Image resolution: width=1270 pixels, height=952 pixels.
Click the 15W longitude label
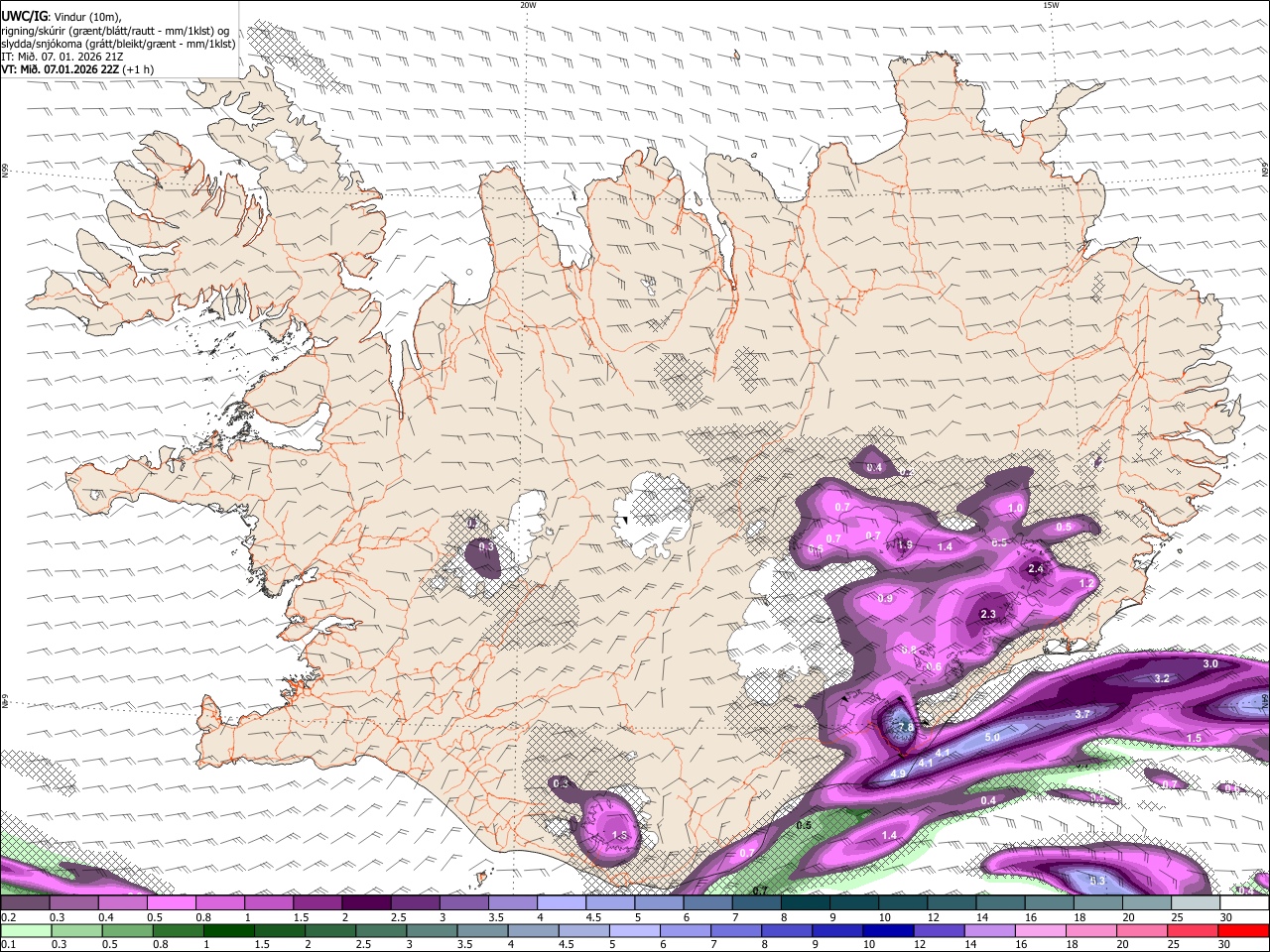(1051, 5)
